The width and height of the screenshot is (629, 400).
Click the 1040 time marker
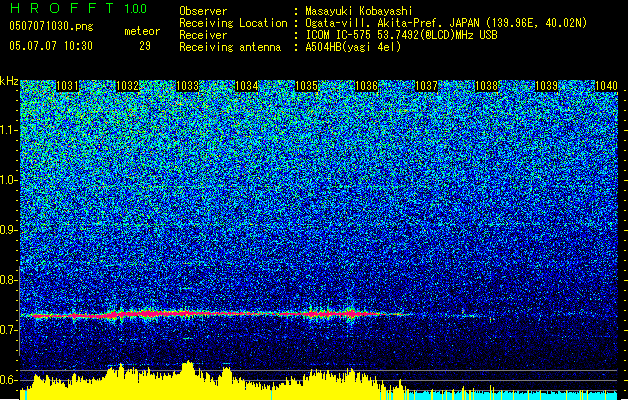[606, 86]
